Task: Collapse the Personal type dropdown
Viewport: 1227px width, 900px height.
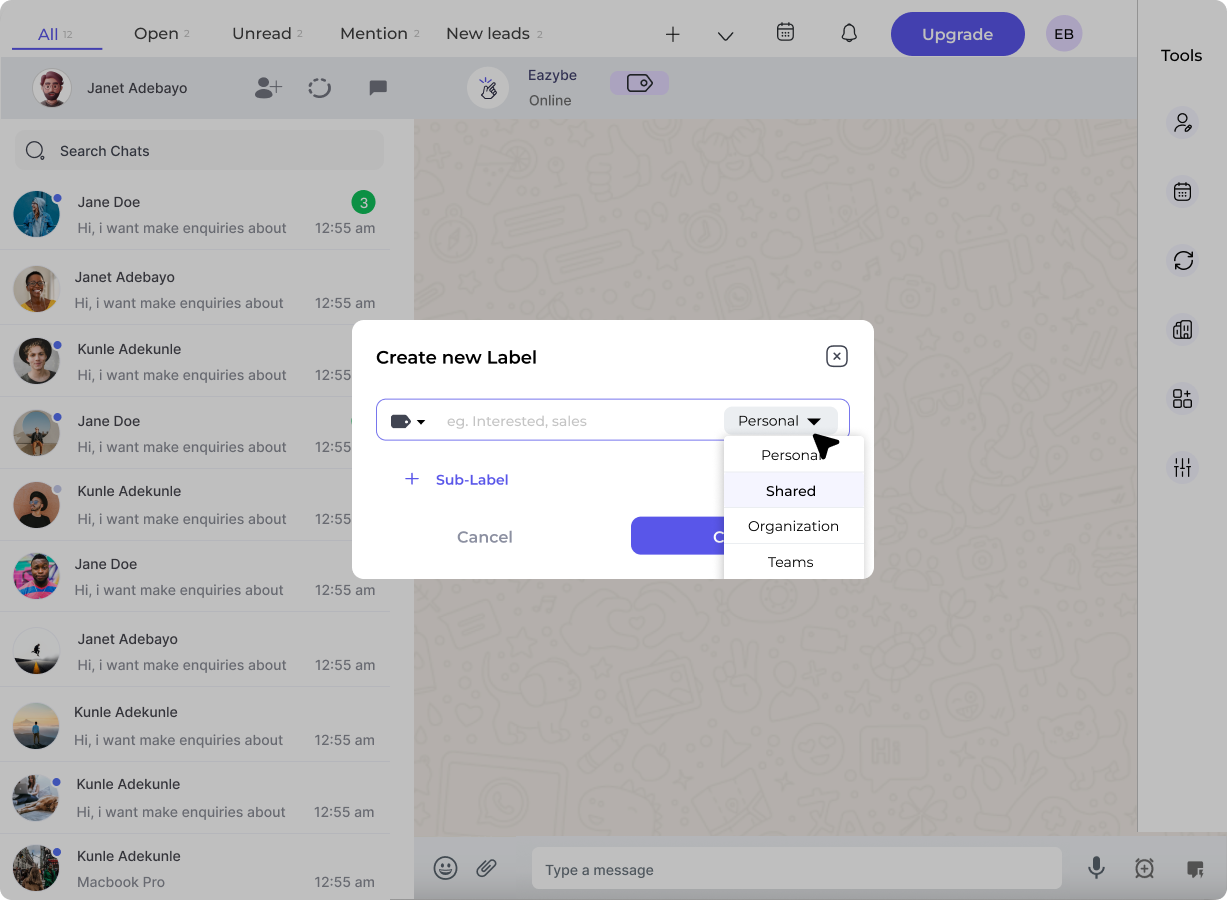Action: [781, 421]
